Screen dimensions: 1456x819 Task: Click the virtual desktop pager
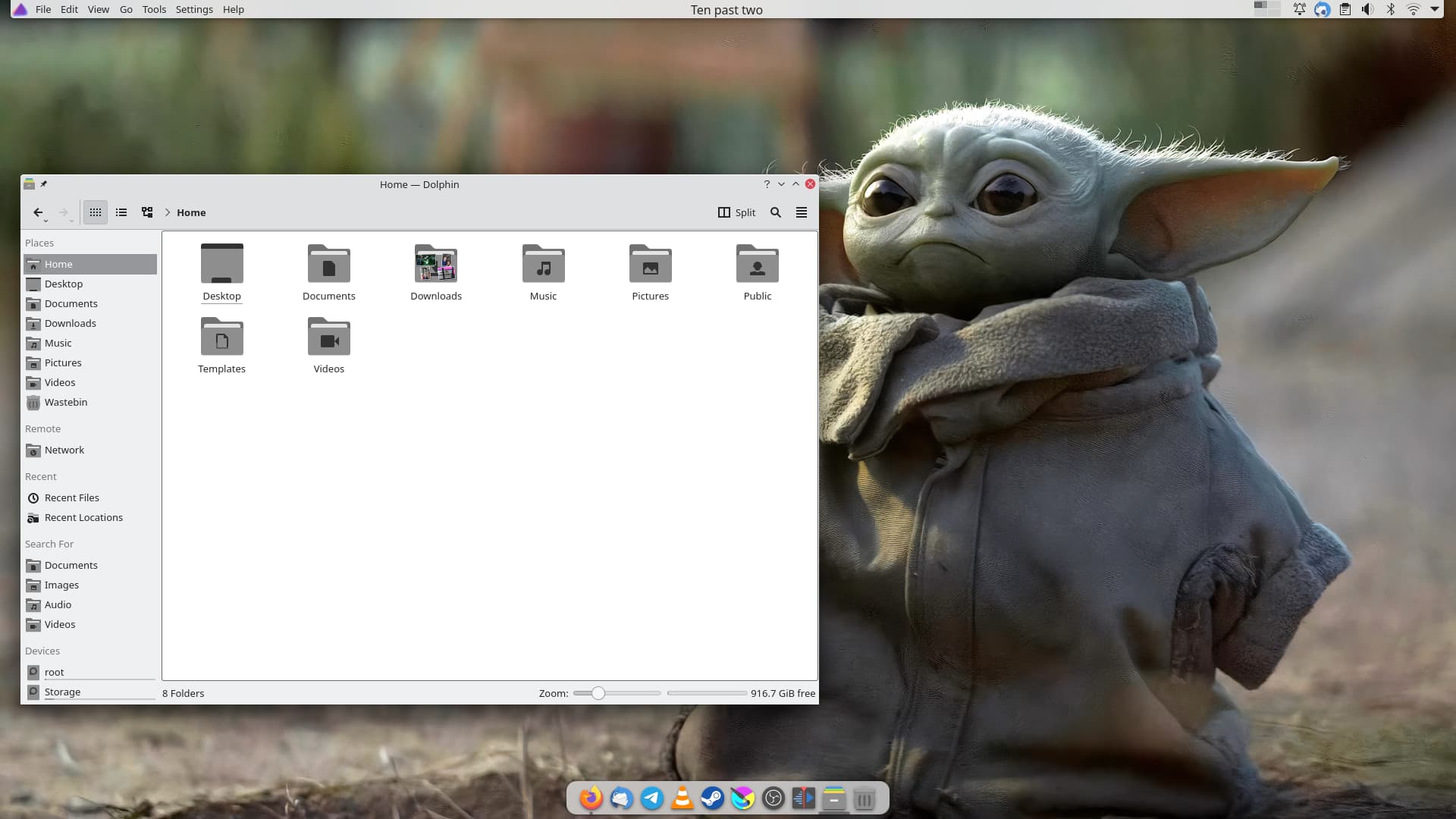1266,8
